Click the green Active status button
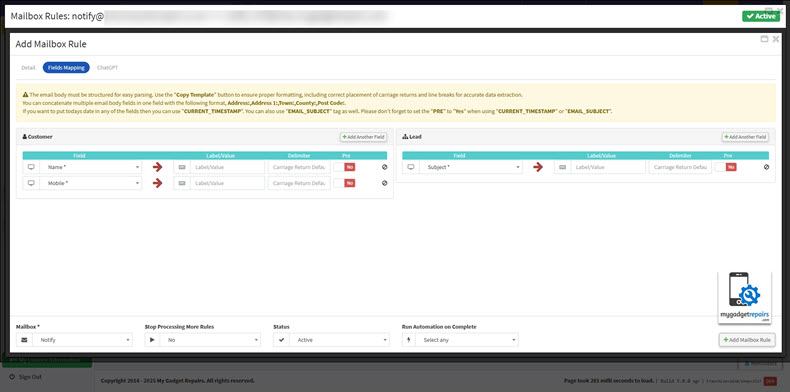This screenshot has width=790, height=392. [x=761, y=16]
